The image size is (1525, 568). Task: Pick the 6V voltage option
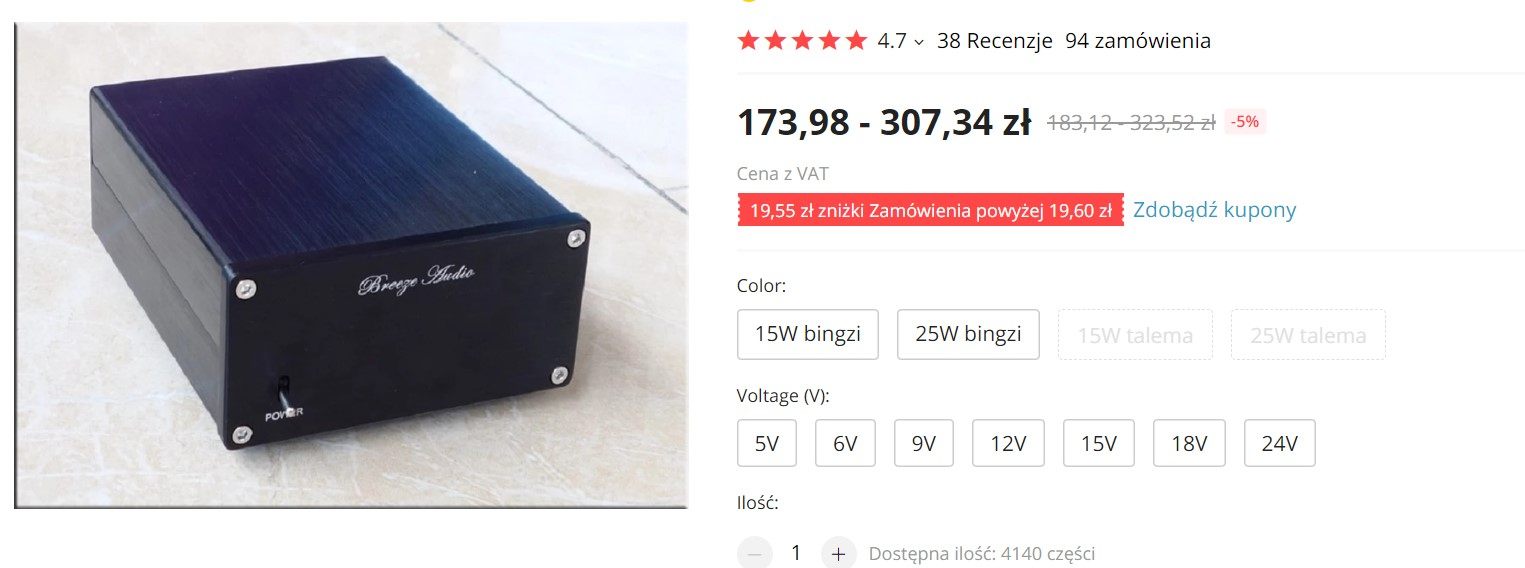click(845, 443)
